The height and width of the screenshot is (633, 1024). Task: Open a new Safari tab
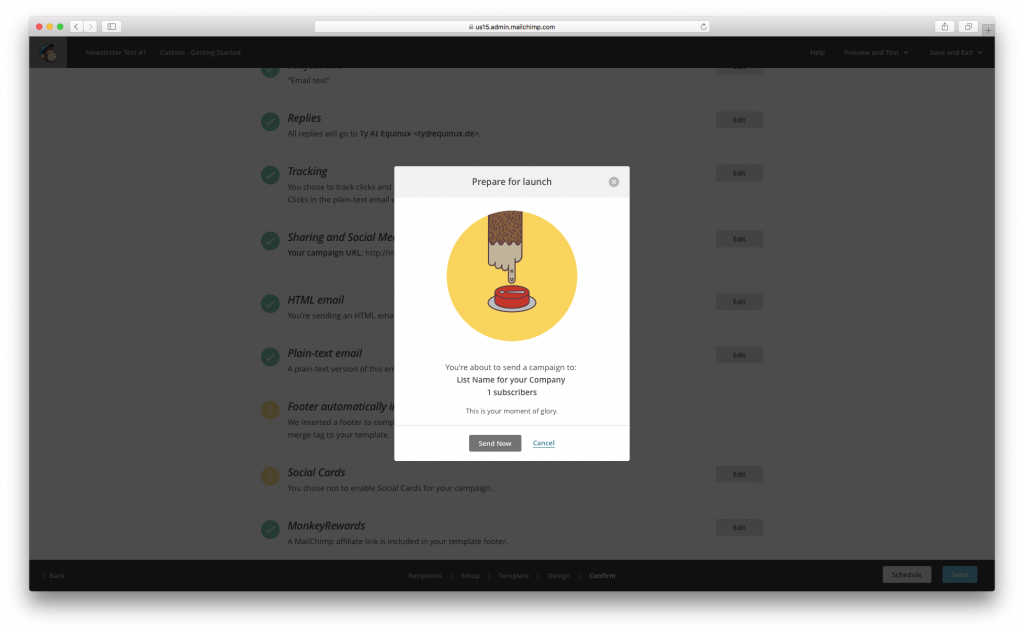988,30
